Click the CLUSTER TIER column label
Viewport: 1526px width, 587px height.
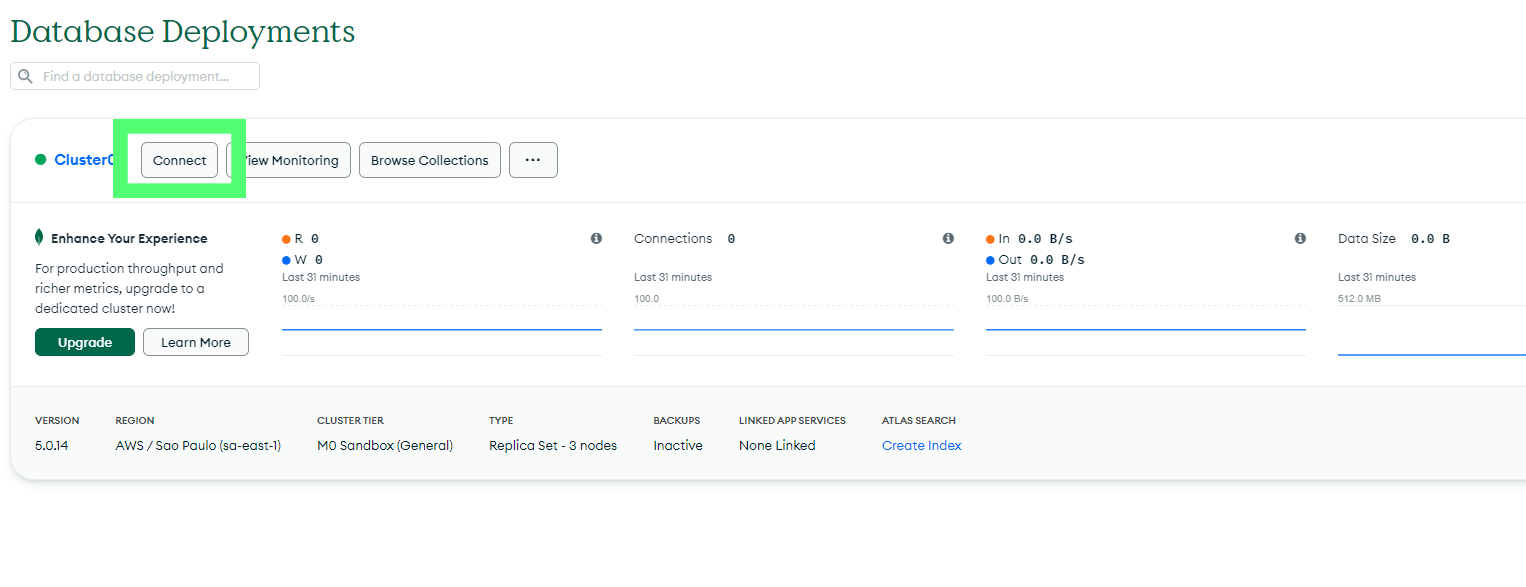click(x=350, y=421)
